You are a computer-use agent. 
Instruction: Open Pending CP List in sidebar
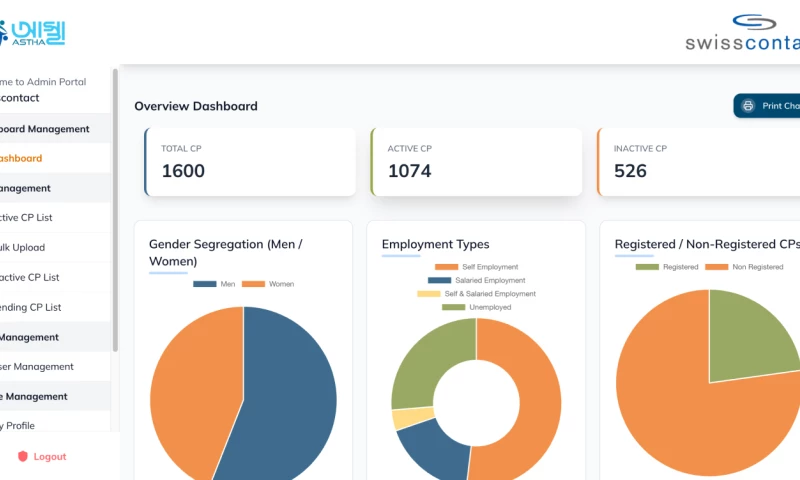click(x=55, y=307)
